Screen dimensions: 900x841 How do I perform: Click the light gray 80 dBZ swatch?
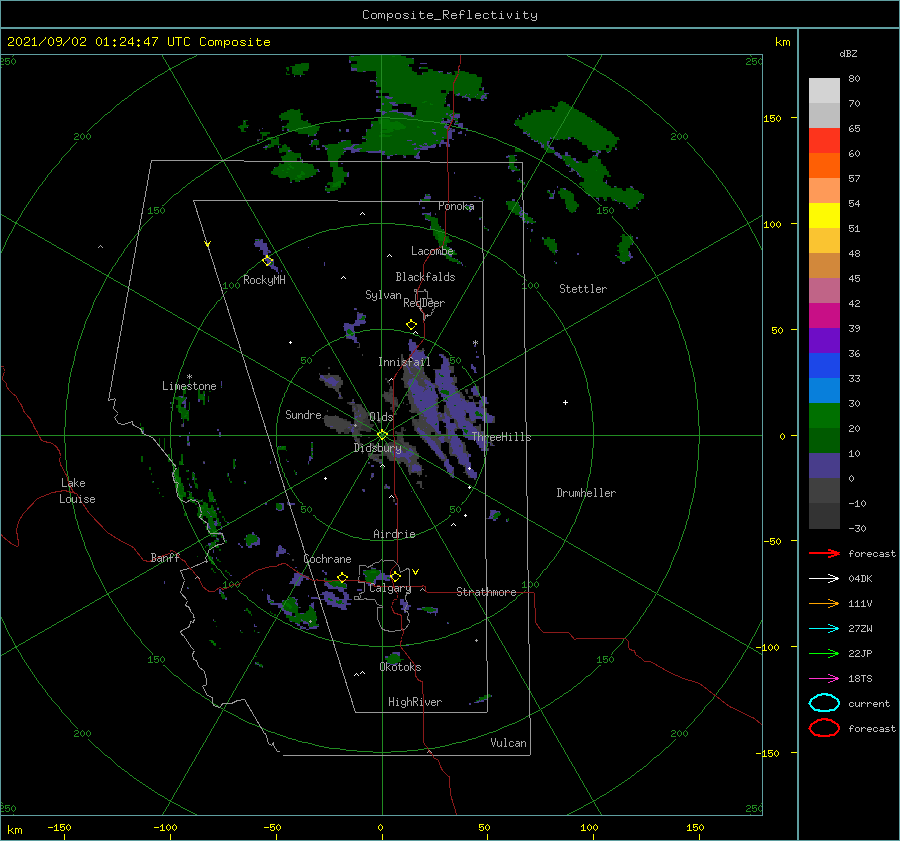[x=824, y=91]
